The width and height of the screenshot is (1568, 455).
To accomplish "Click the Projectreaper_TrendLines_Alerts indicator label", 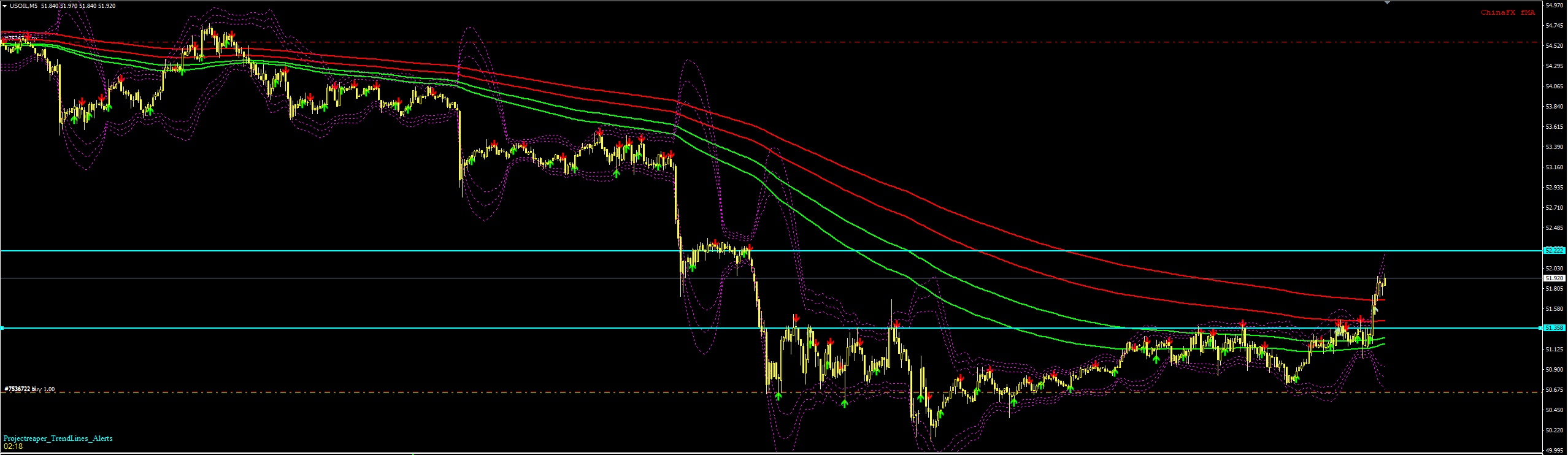I will (x=58, y=438).
